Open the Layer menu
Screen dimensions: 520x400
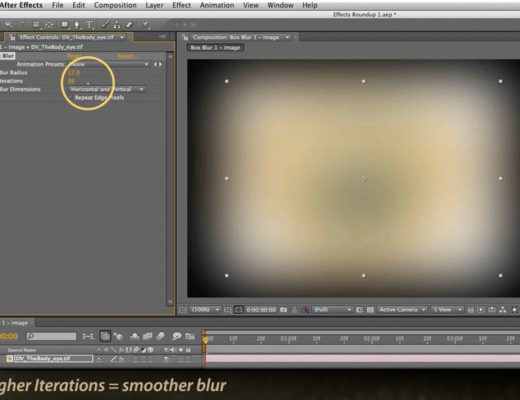pyautogui.click(x=154, y=5)
